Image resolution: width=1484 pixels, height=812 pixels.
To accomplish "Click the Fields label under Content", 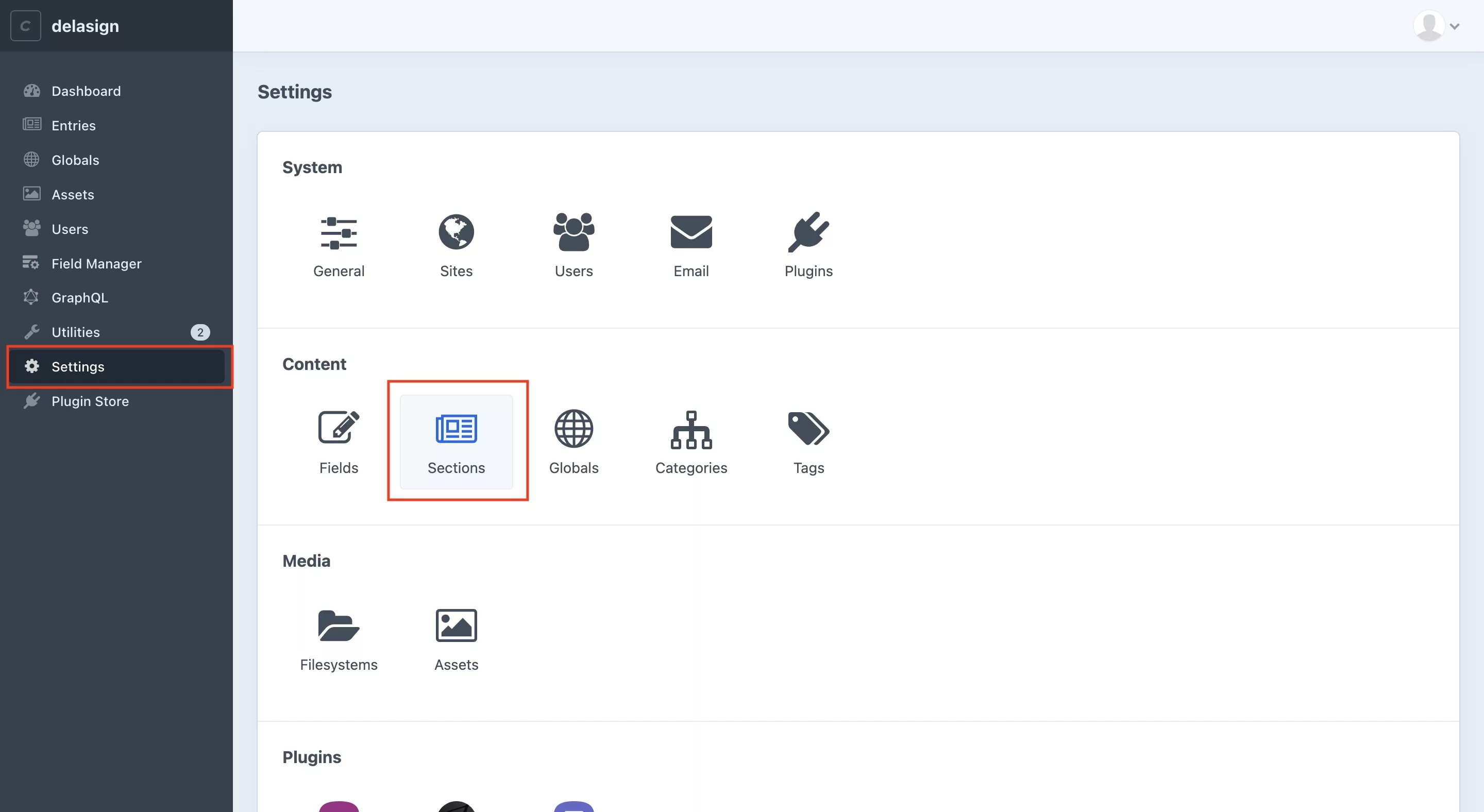I will coord(339,468).
